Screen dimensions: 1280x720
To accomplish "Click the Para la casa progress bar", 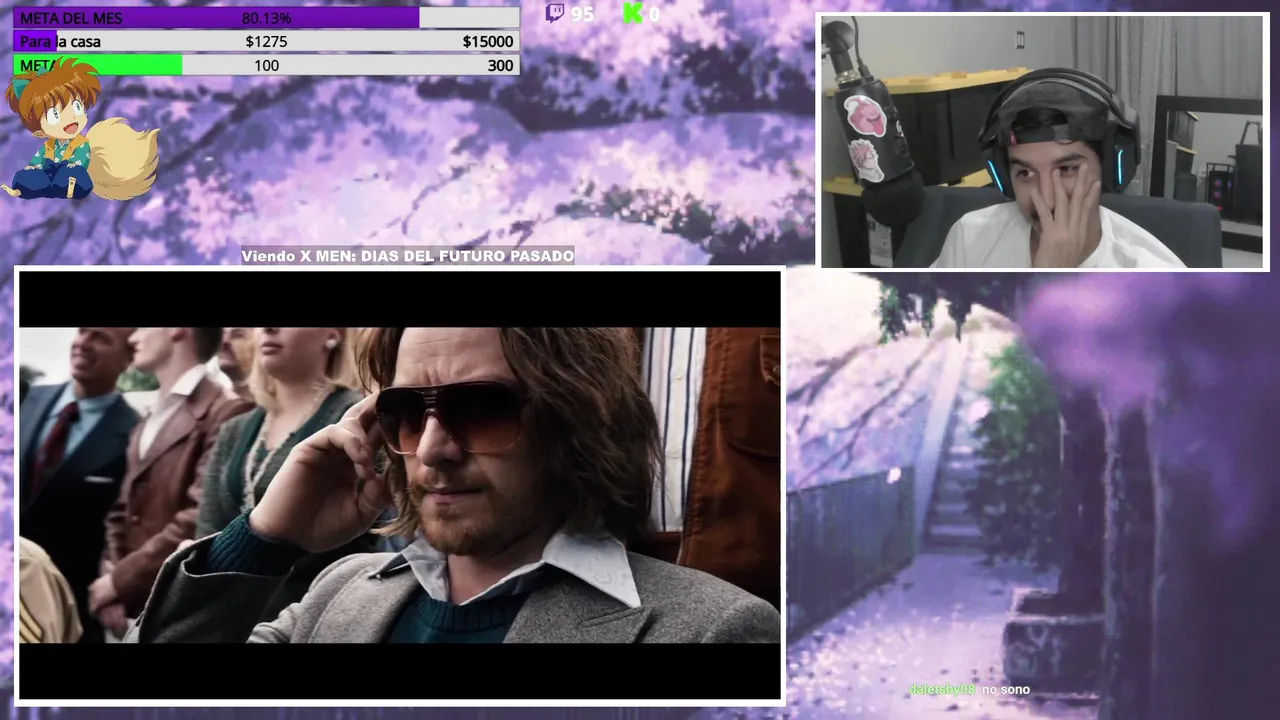I will (266, 42).
